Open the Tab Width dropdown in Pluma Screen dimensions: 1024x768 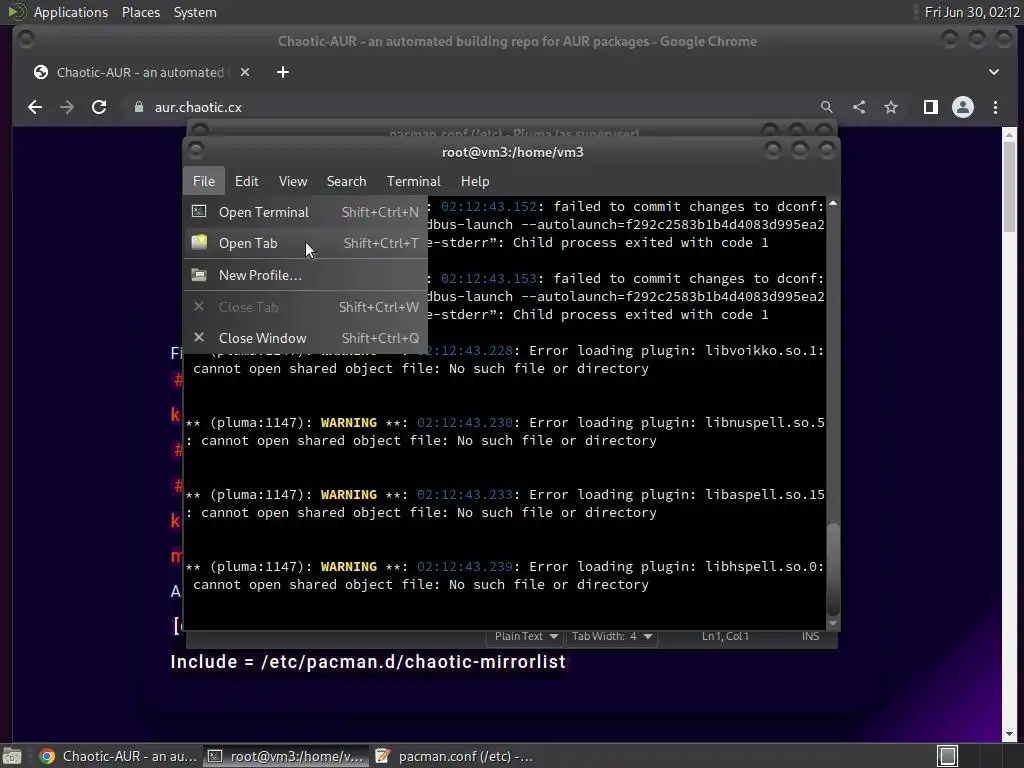(612, 636)
